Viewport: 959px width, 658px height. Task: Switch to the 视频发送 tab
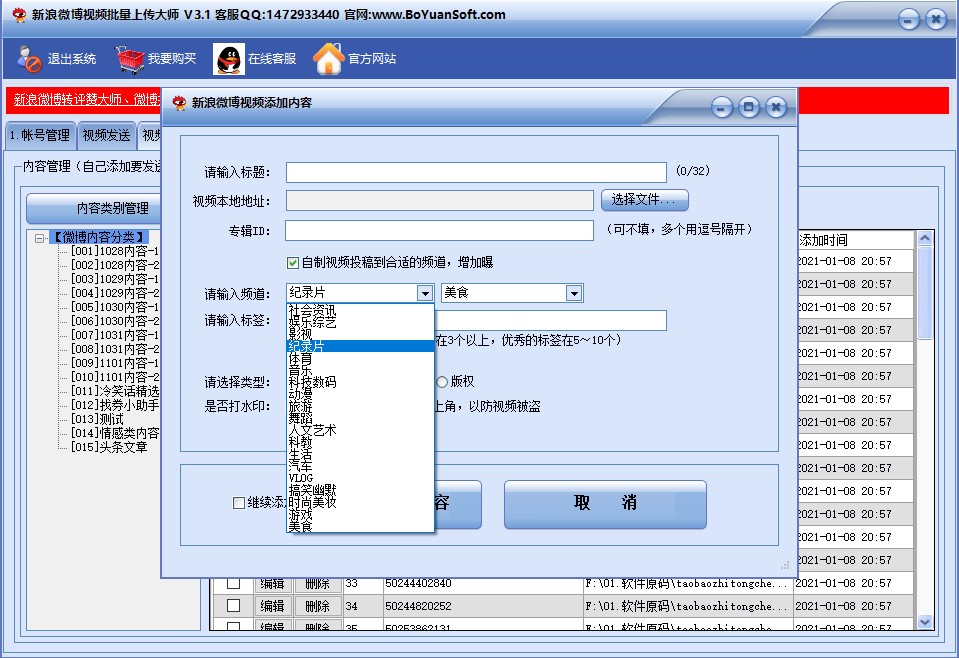[106, 136]
